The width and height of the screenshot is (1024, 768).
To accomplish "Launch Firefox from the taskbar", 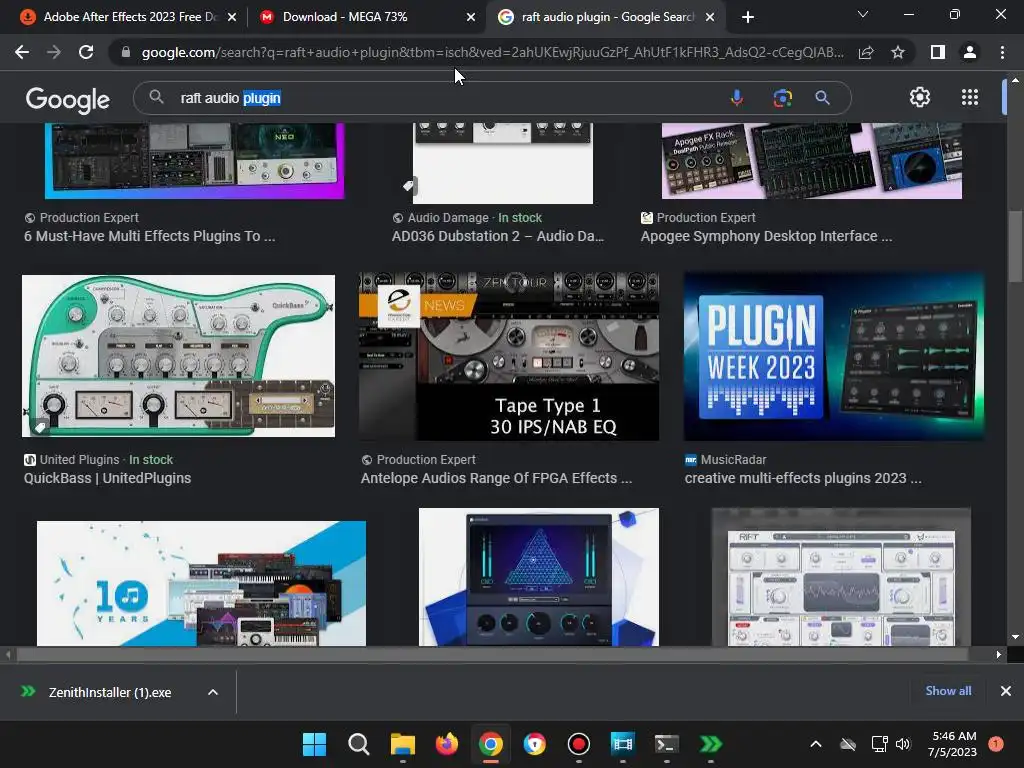I will [447, 744].
